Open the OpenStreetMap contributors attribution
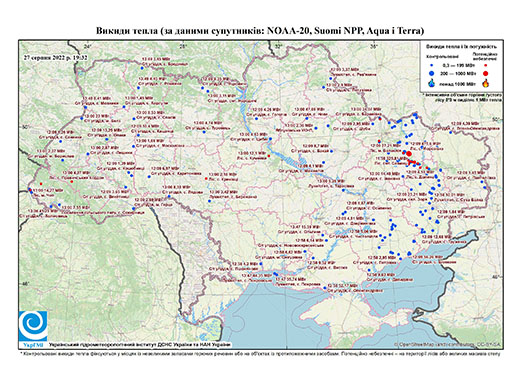 (448, 344)
